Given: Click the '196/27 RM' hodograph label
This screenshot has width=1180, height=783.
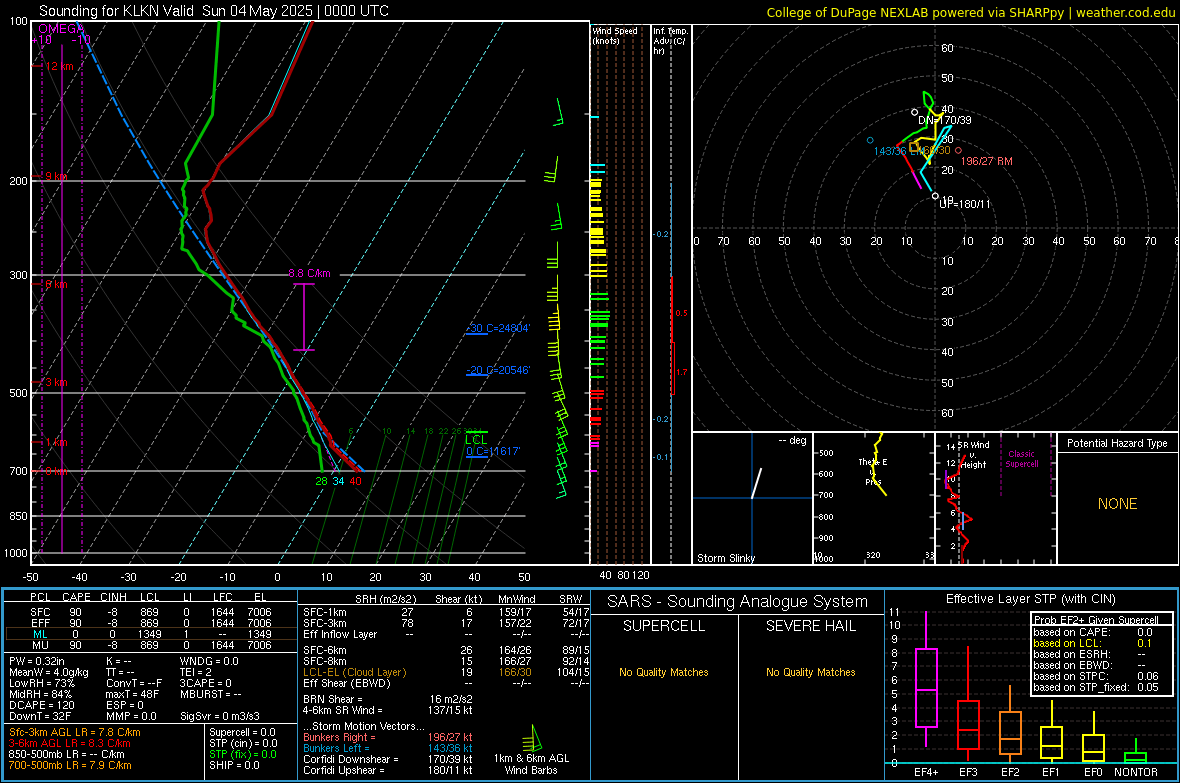Looking at the screenshot, I should coord(987,161).
